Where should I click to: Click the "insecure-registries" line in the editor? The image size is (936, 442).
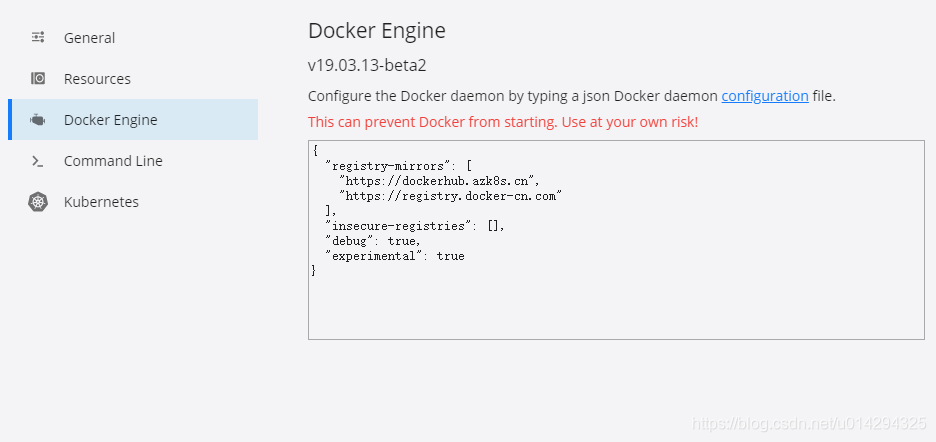[x=415, y=226]
